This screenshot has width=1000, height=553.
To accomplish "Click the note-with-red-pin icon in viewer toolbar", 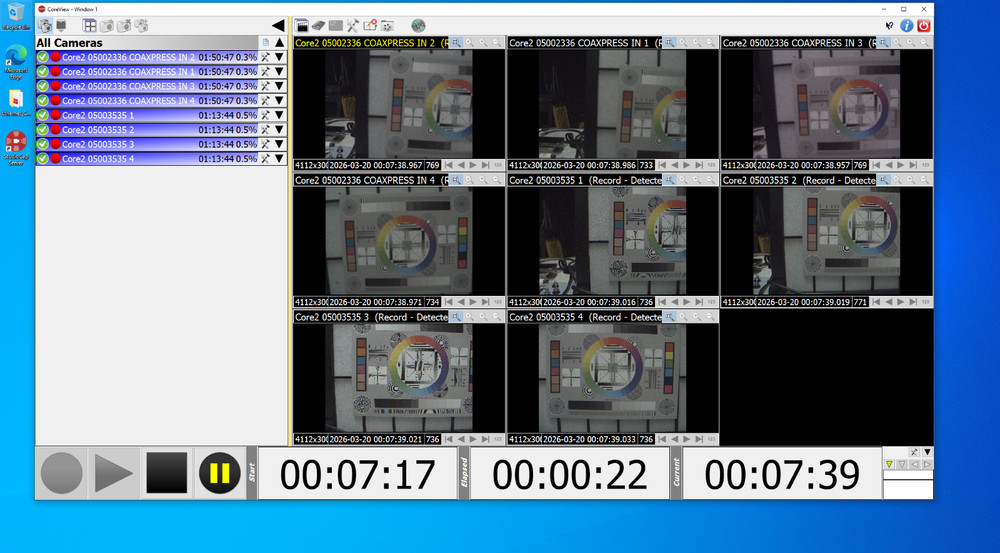I will point(370,26).
